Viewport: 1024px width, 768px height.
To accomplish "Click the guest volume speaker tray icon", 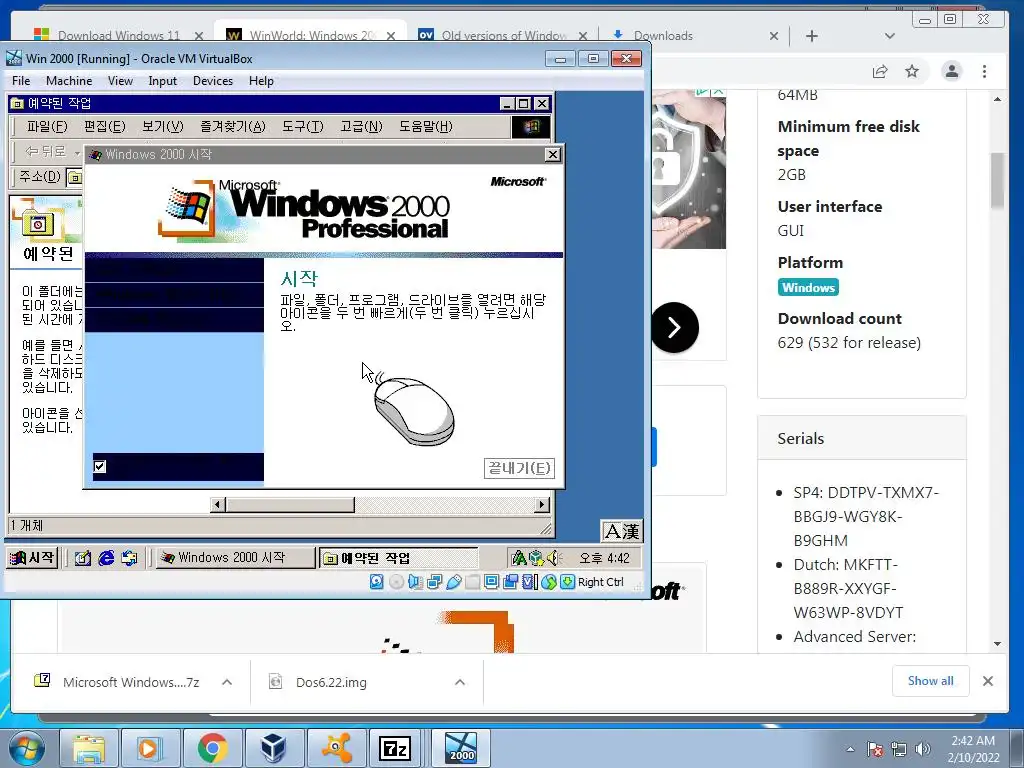I will 554,558.
